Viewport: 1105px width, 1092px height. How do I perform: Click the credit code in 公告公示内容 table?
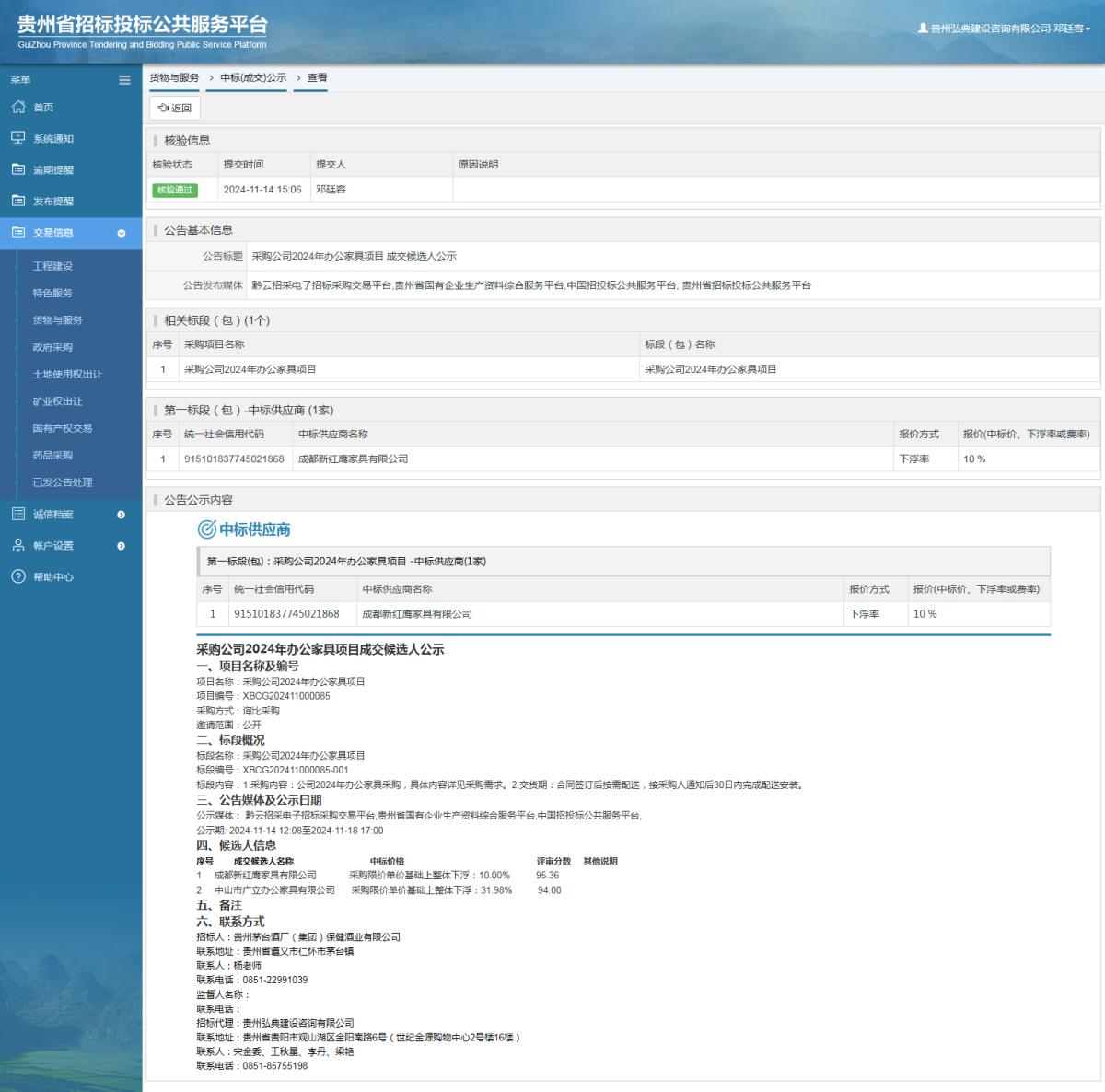(286, 614)
